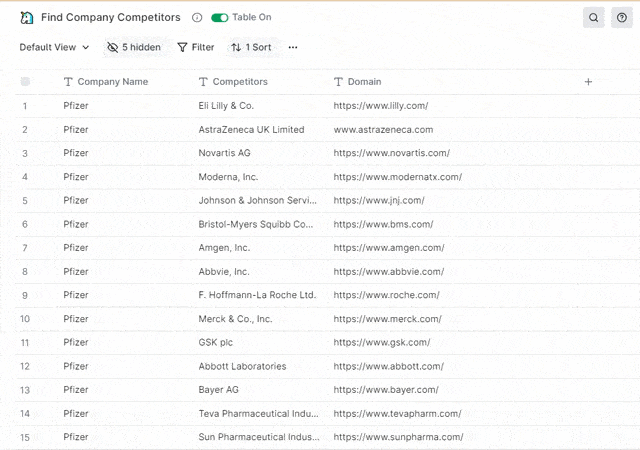Click the https://www.roche.com/ domain cell
640x450 pixels.
click(x=387, y=295)
